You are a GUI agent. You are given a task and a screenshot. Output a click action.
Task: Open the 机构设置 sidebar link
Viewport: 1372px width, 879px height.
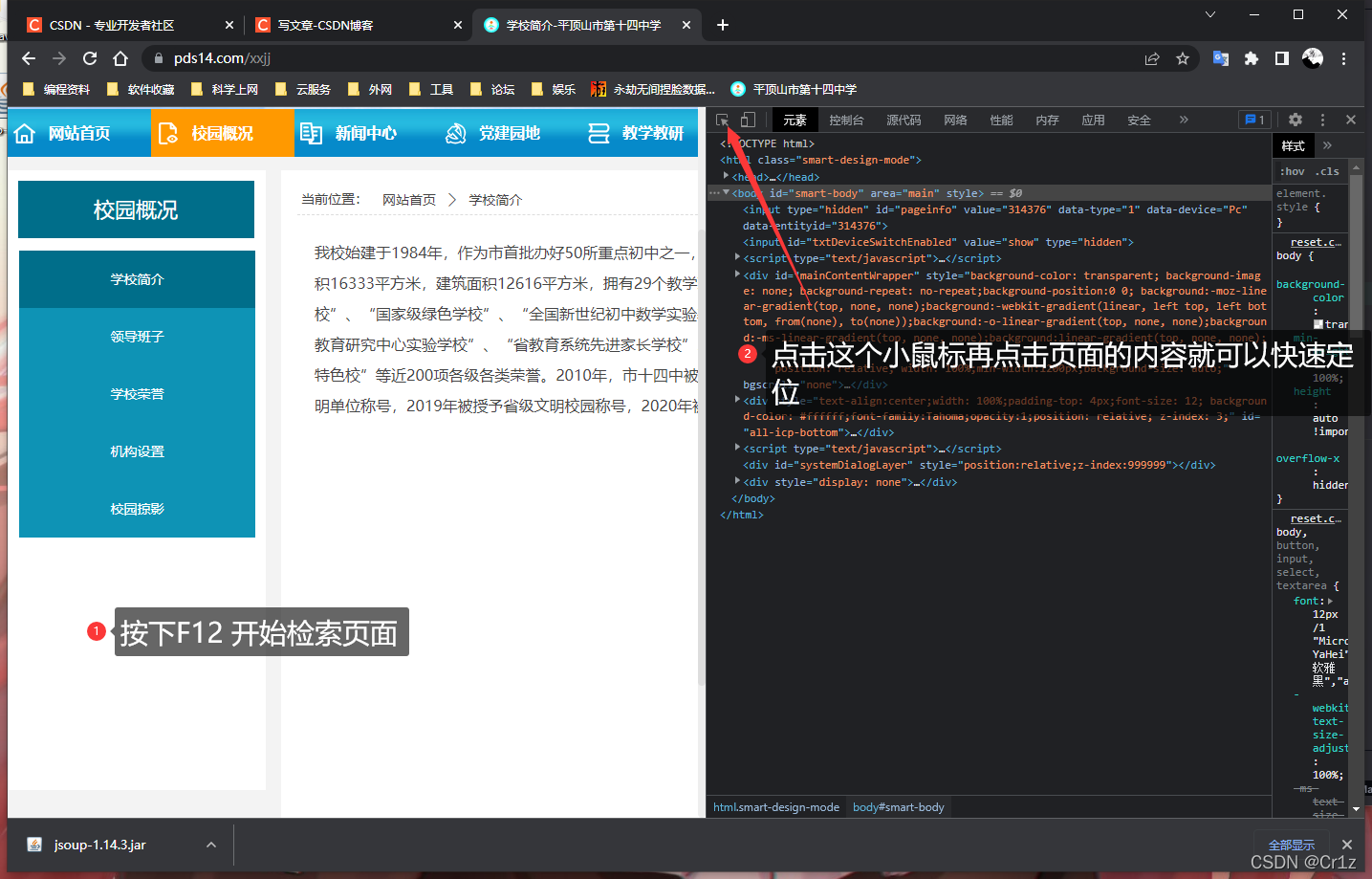click(x=137, y=451)
